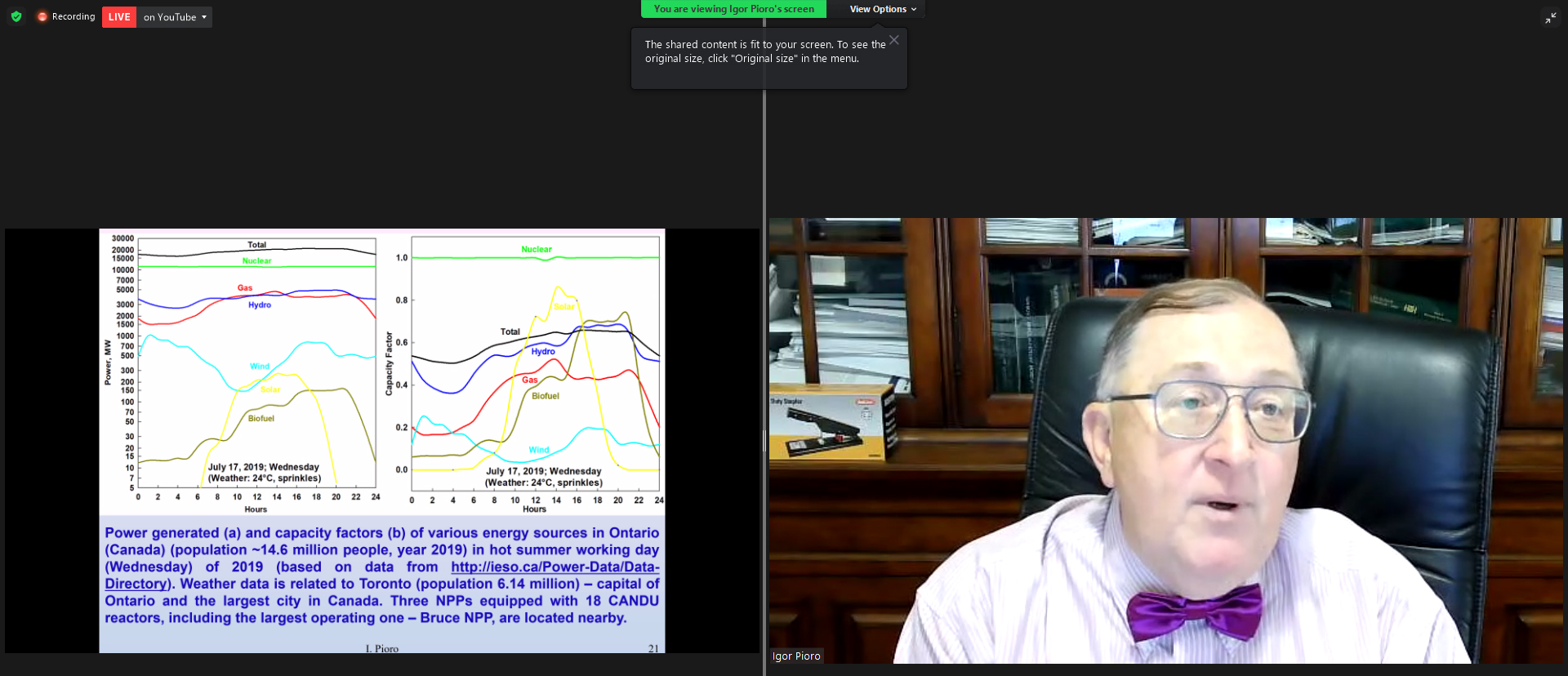Click the red LIVE badge

tap(119, 17)
